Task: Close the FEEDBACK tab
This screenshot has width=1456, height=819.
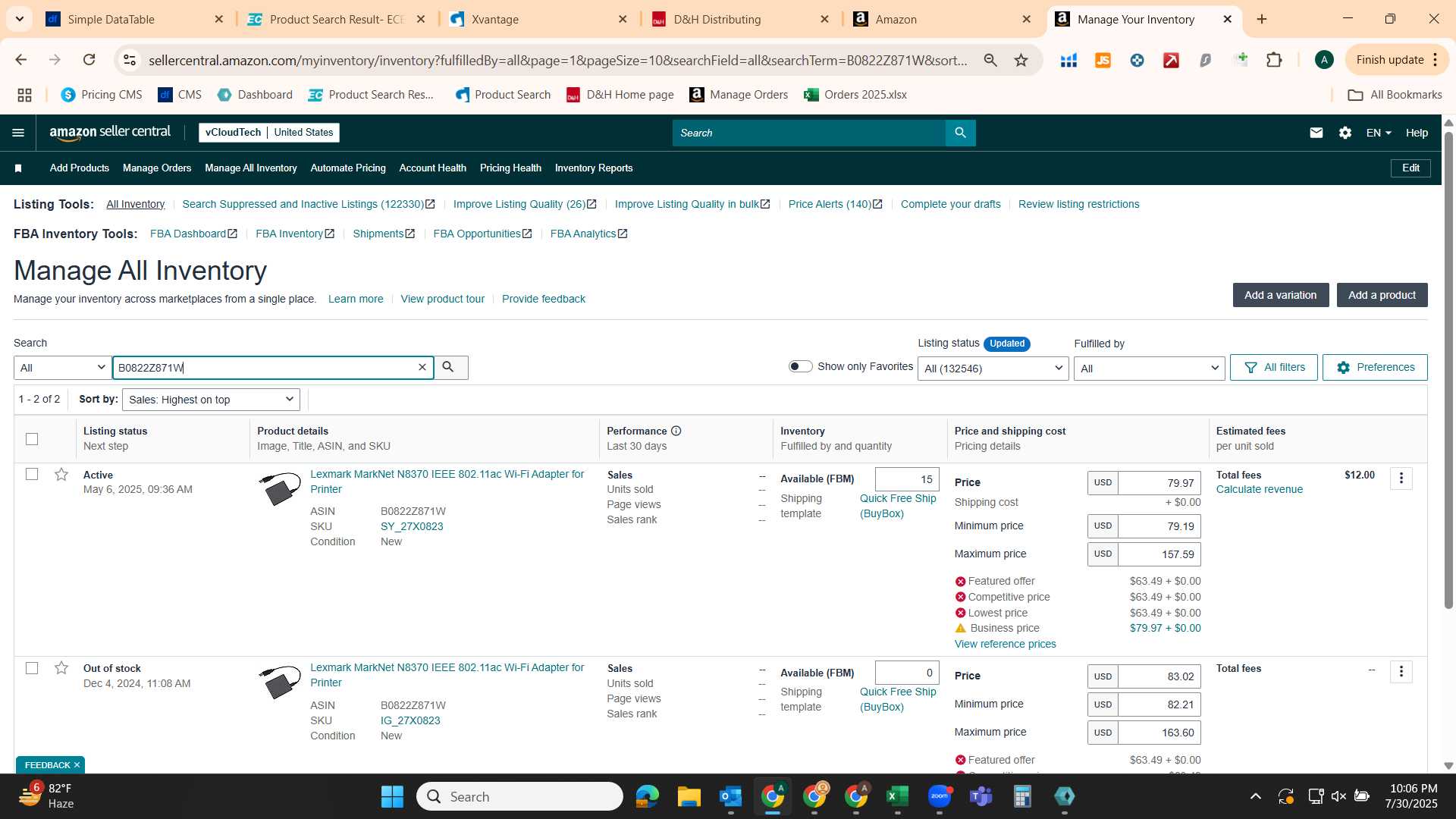Action: tap(77, 765)
